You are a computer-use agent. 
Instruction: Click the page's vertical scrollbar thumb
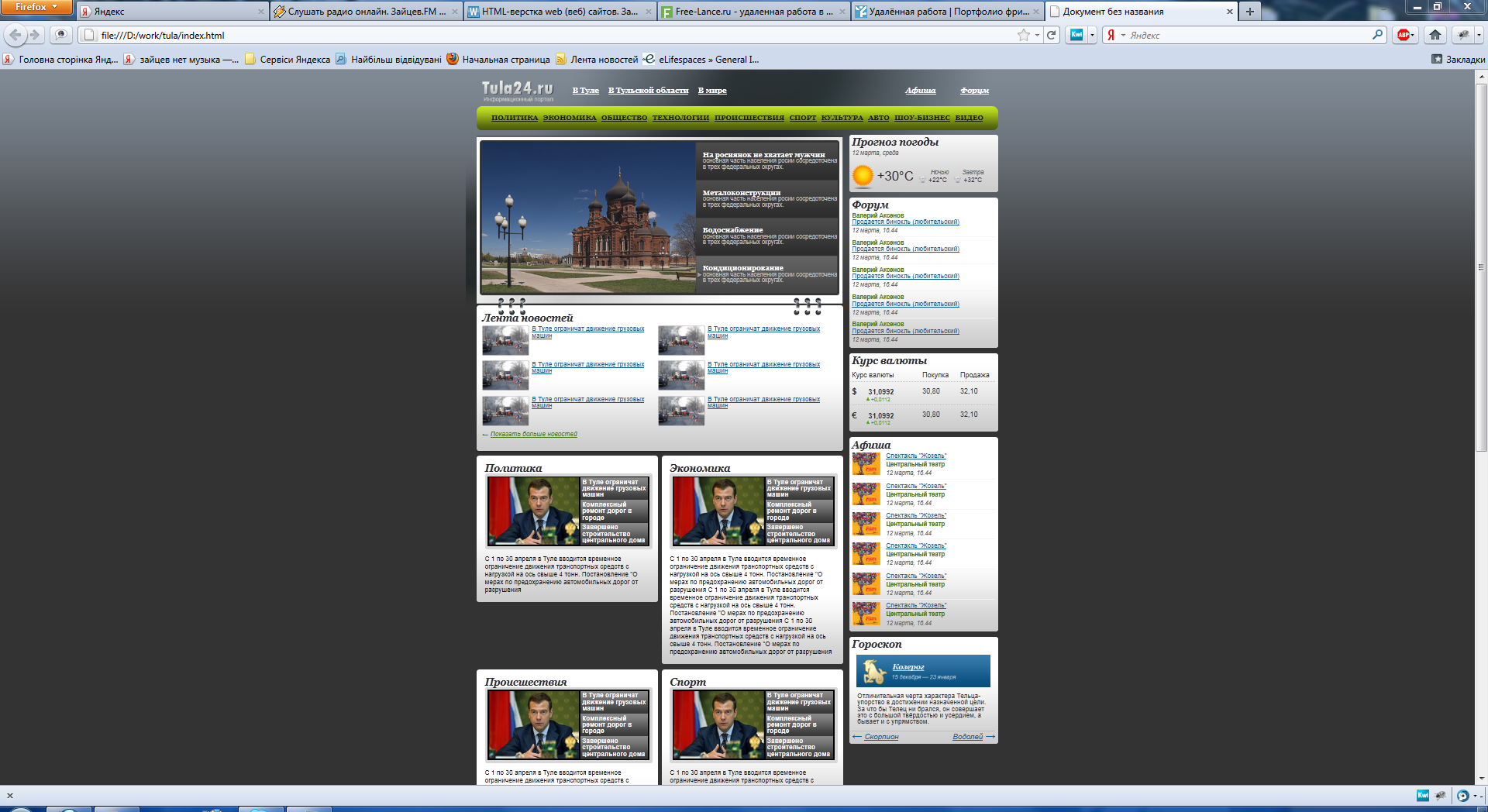1481,267
